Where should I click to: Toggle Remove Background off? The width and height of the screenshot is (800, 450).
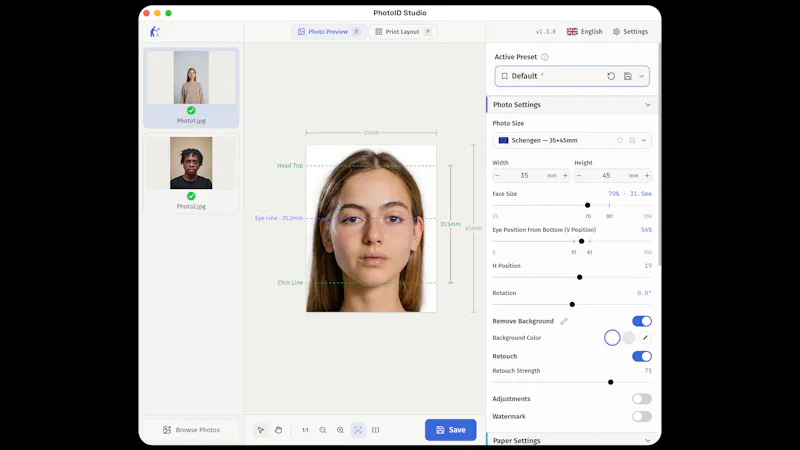pyautogui.click(x=642, y=321)
